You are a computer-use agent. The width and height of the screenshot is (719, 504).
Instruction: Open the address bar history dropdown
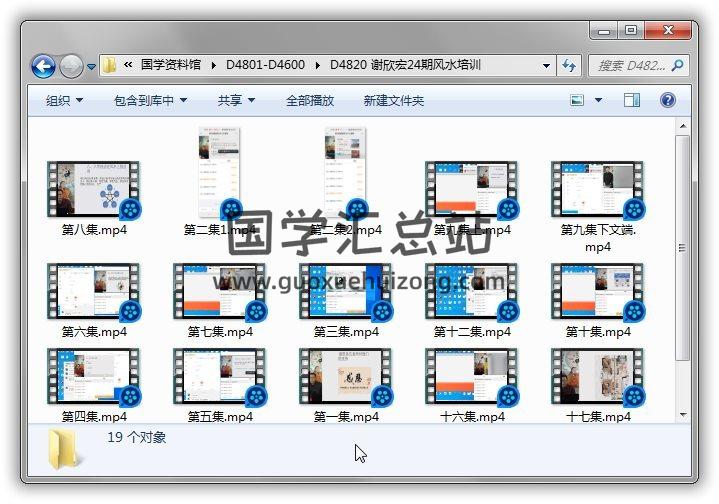(x=546, y=66)
